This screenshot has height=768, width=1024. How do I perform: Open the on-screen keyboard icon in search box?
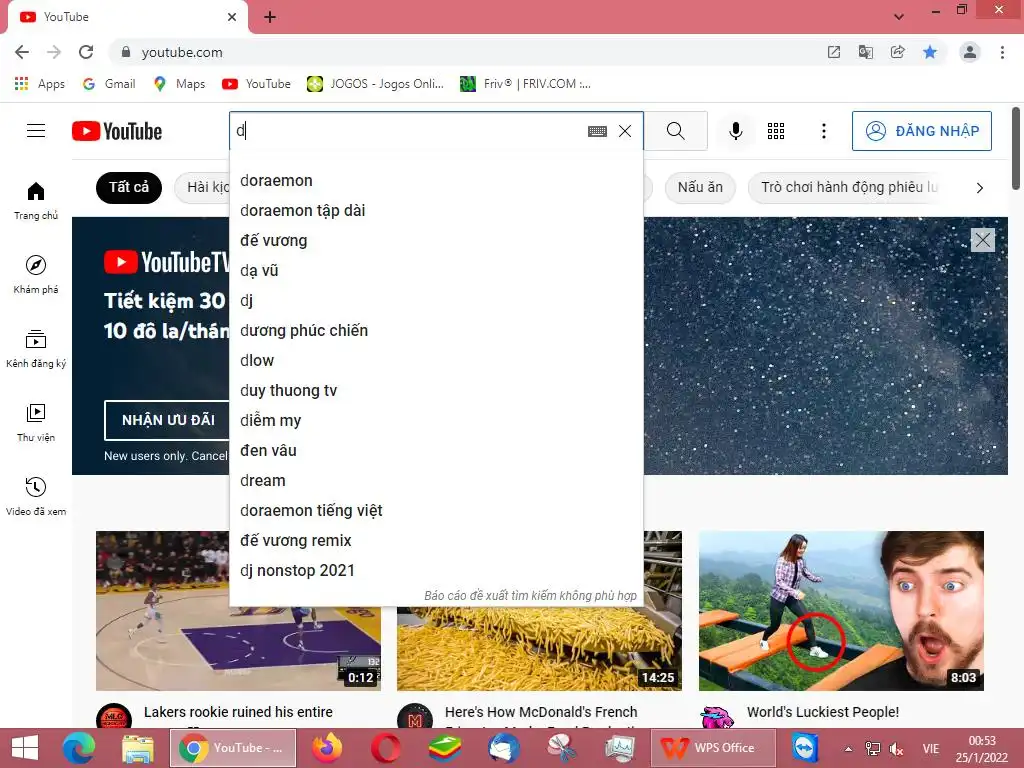coord(597,131)
